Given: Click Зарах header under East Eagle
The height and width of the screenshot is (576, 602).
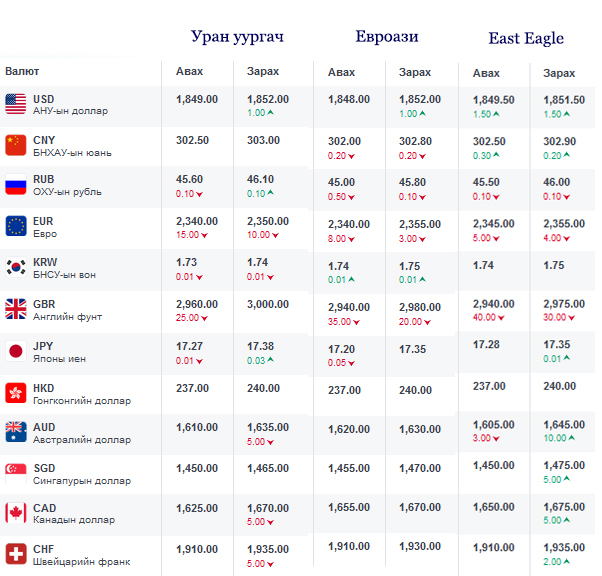Looking at the screenshot, I should [559, 73].
